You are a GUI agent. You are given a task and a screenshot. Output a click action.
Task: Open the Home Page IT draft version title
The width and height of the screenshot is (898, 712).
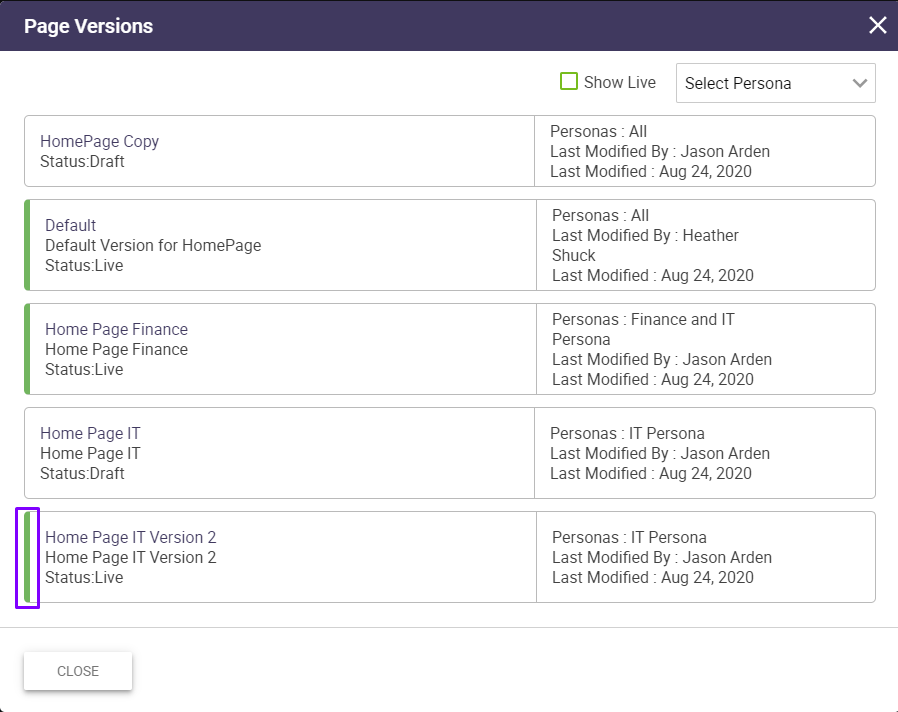click(x=90, y=433)
